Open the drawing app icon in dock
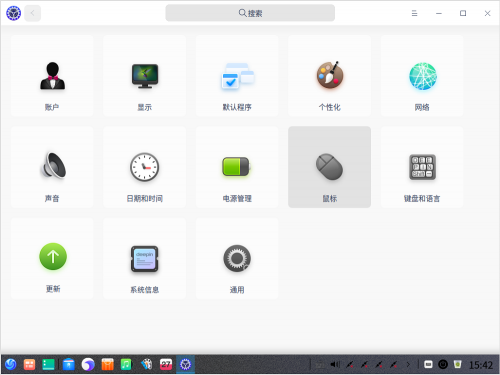Screen dimensions: 500x375 [x=146, y=364]
